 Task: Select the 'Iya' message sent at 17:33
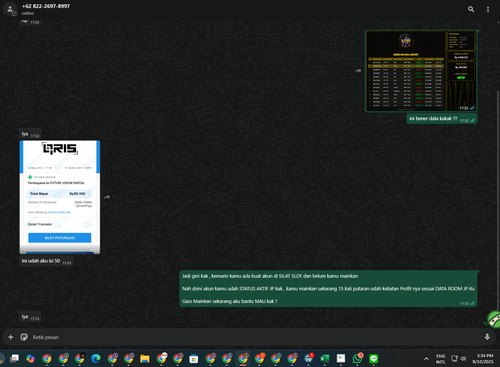point(30,317)
